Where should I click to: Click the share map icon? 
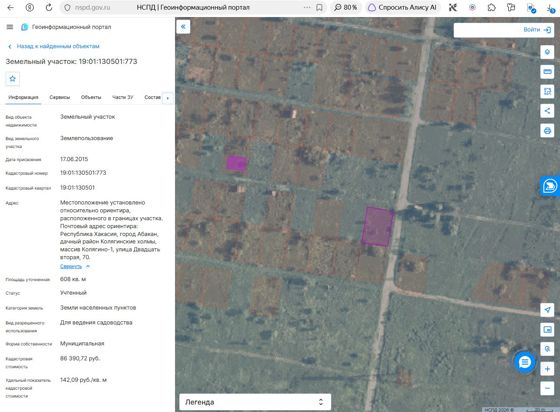click(x=547, y=111)
